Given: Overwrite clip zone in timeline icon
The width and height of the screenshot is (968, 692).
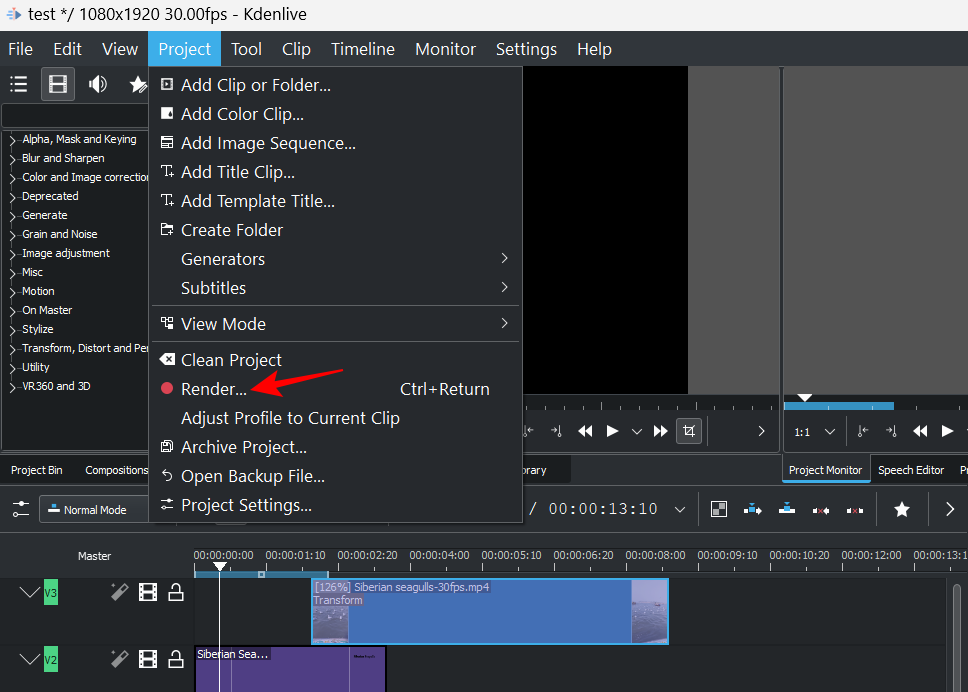Looking at the screenshot, I should click(x=786, y=509).
